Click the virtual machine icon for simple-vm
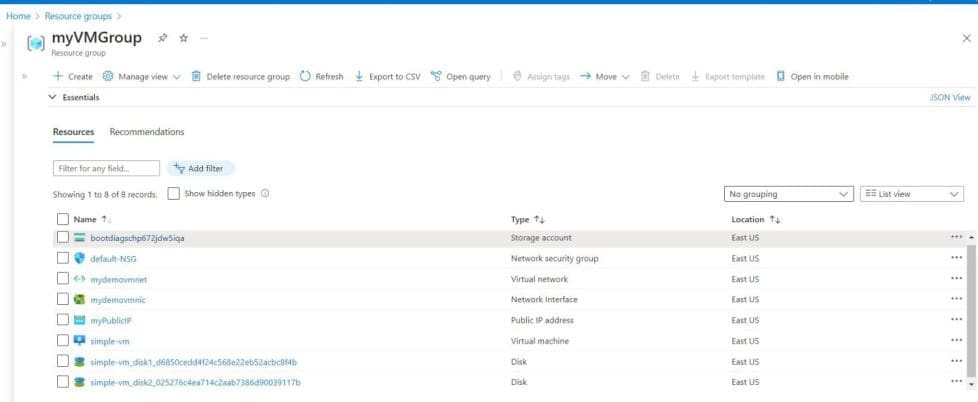The height and width of the screenshot is (402, 978). (79, 341)
